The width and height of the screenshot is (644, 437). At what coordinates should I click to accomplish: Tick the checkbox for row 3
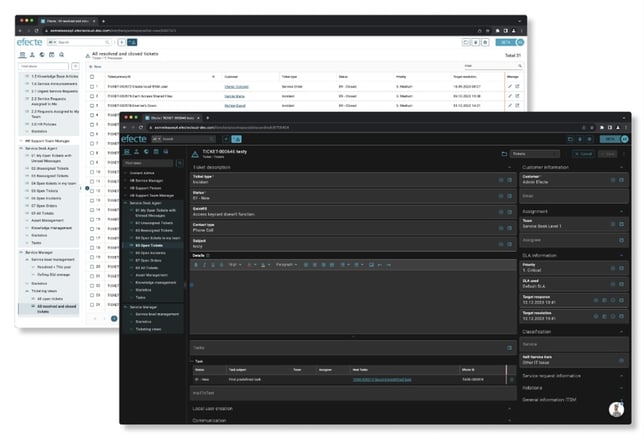point(92,106)
